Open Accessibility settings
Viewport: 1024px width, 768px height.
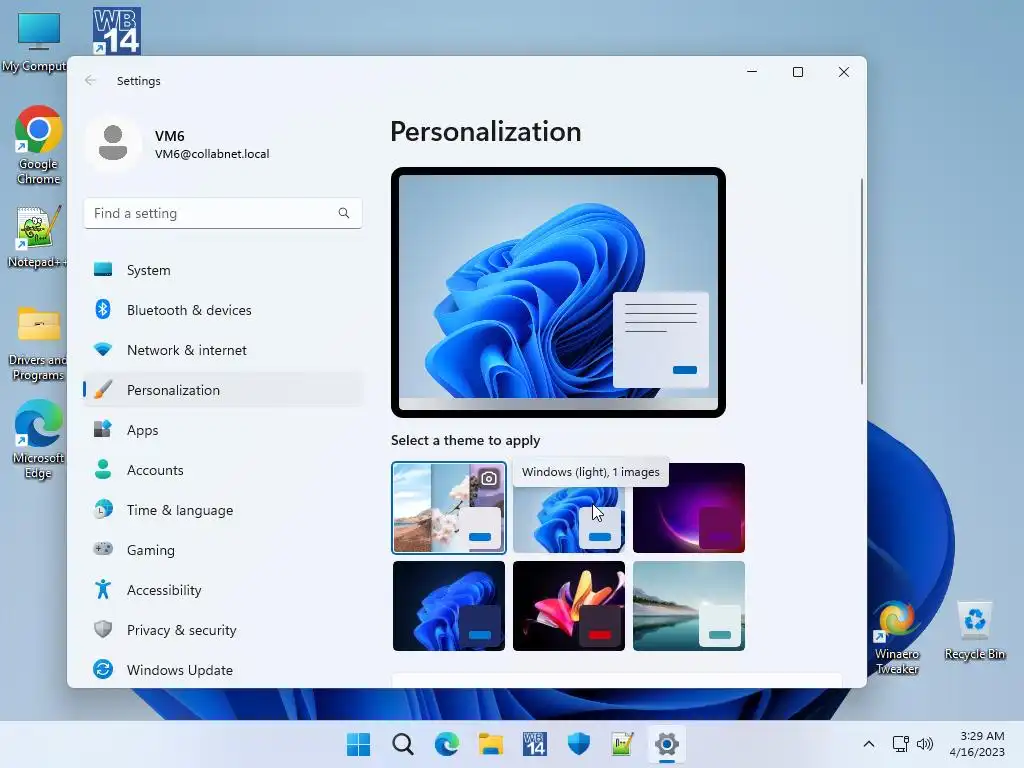223,590
